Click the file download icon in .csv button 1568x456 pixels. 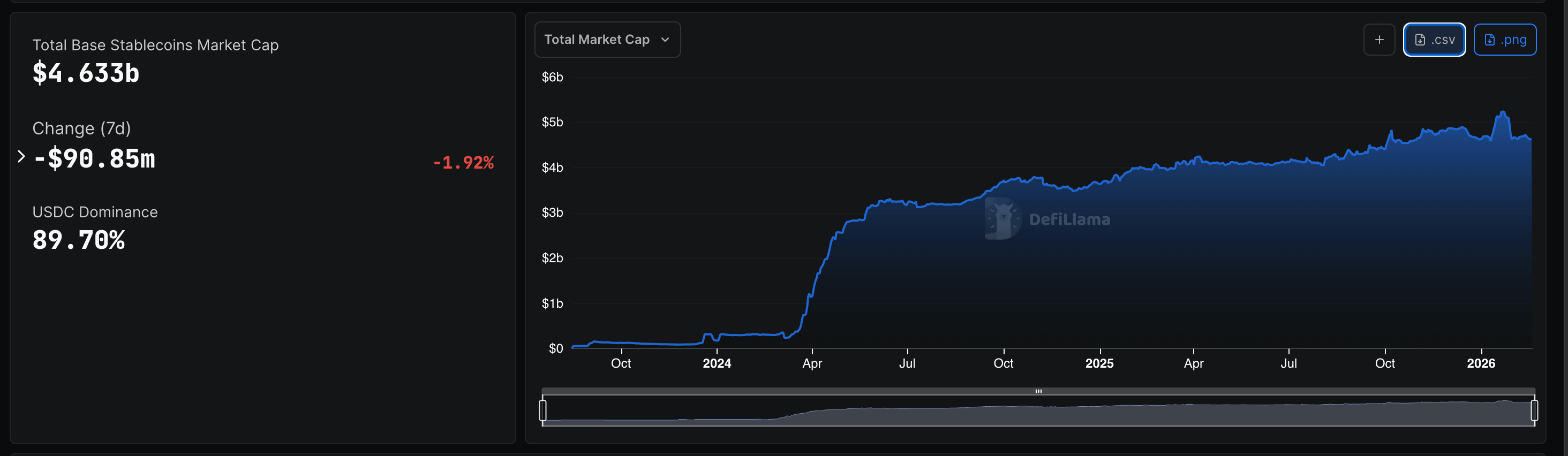tap(1420, 40)
